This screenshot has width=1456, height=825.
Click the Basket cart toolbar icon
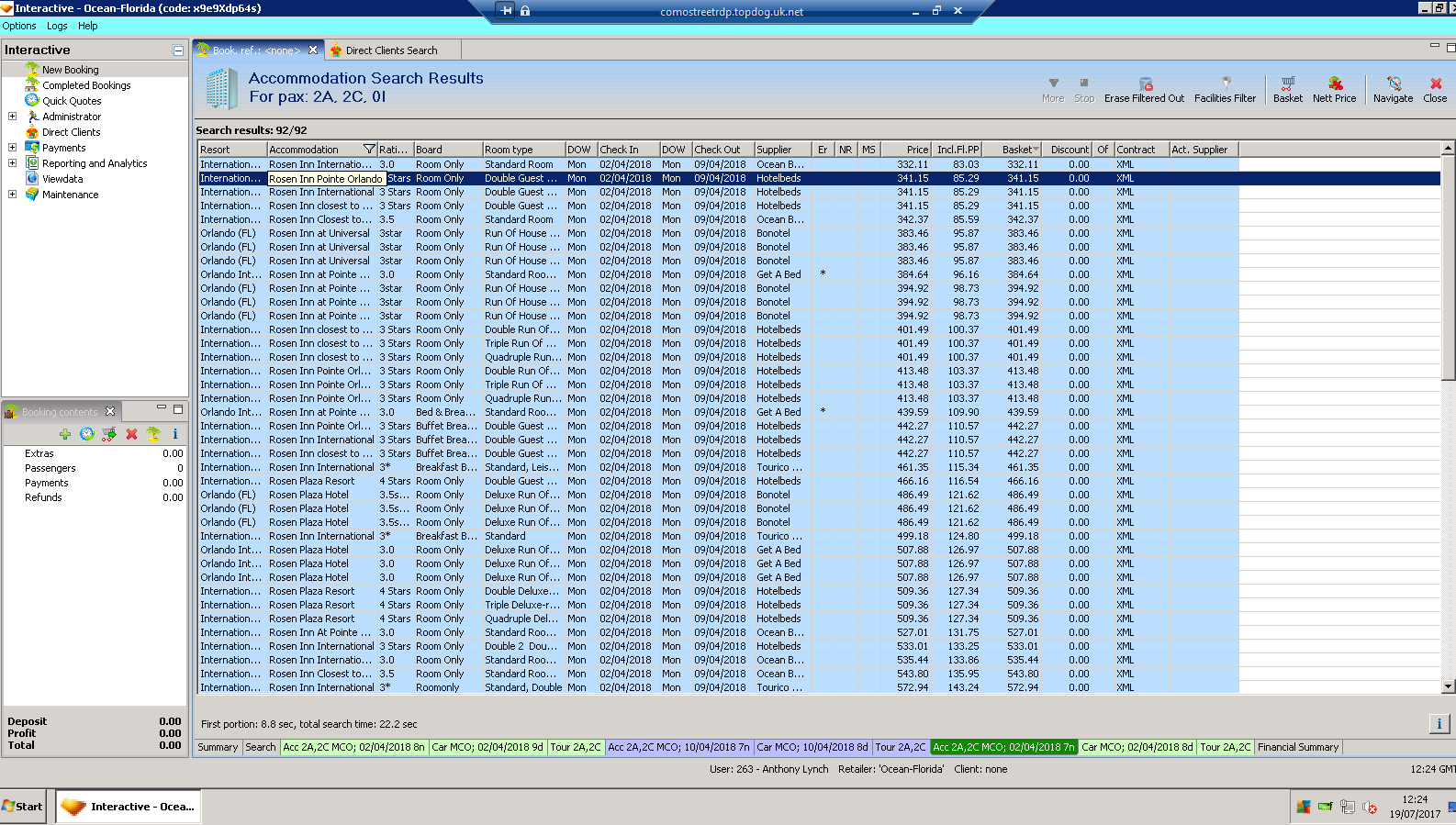point(1287,89)
